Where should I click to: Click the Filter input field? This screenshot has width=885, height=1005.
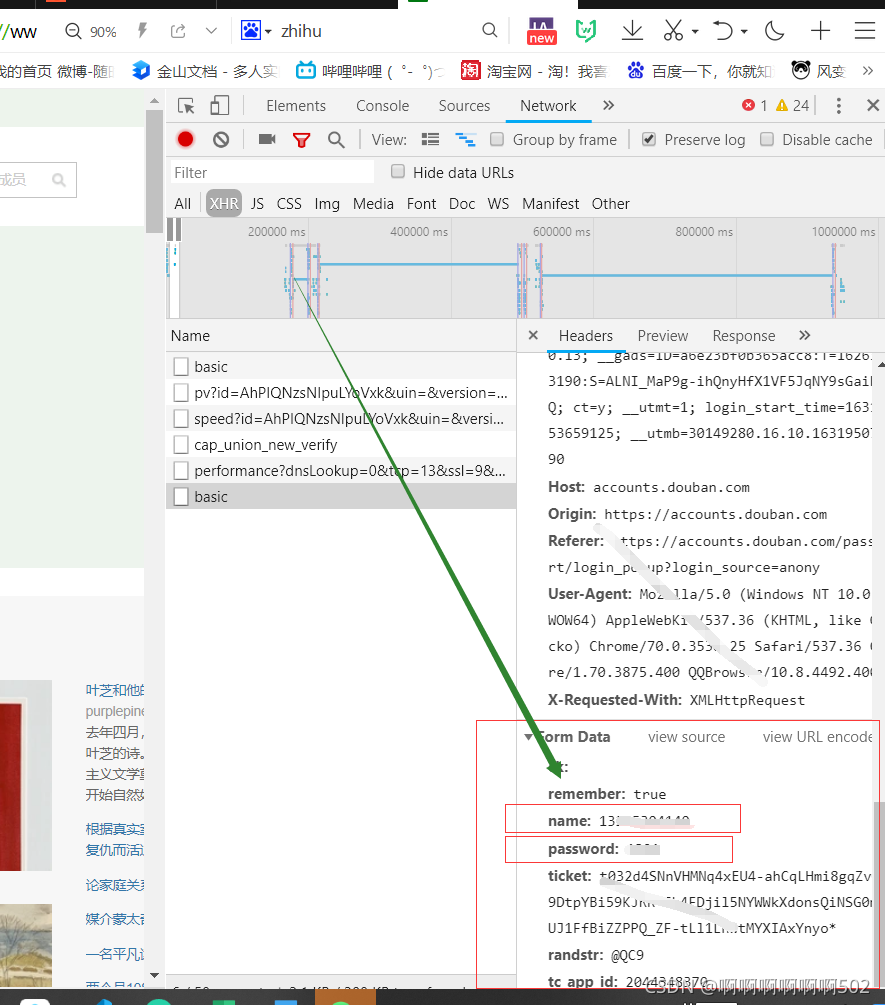pos(272,172)
